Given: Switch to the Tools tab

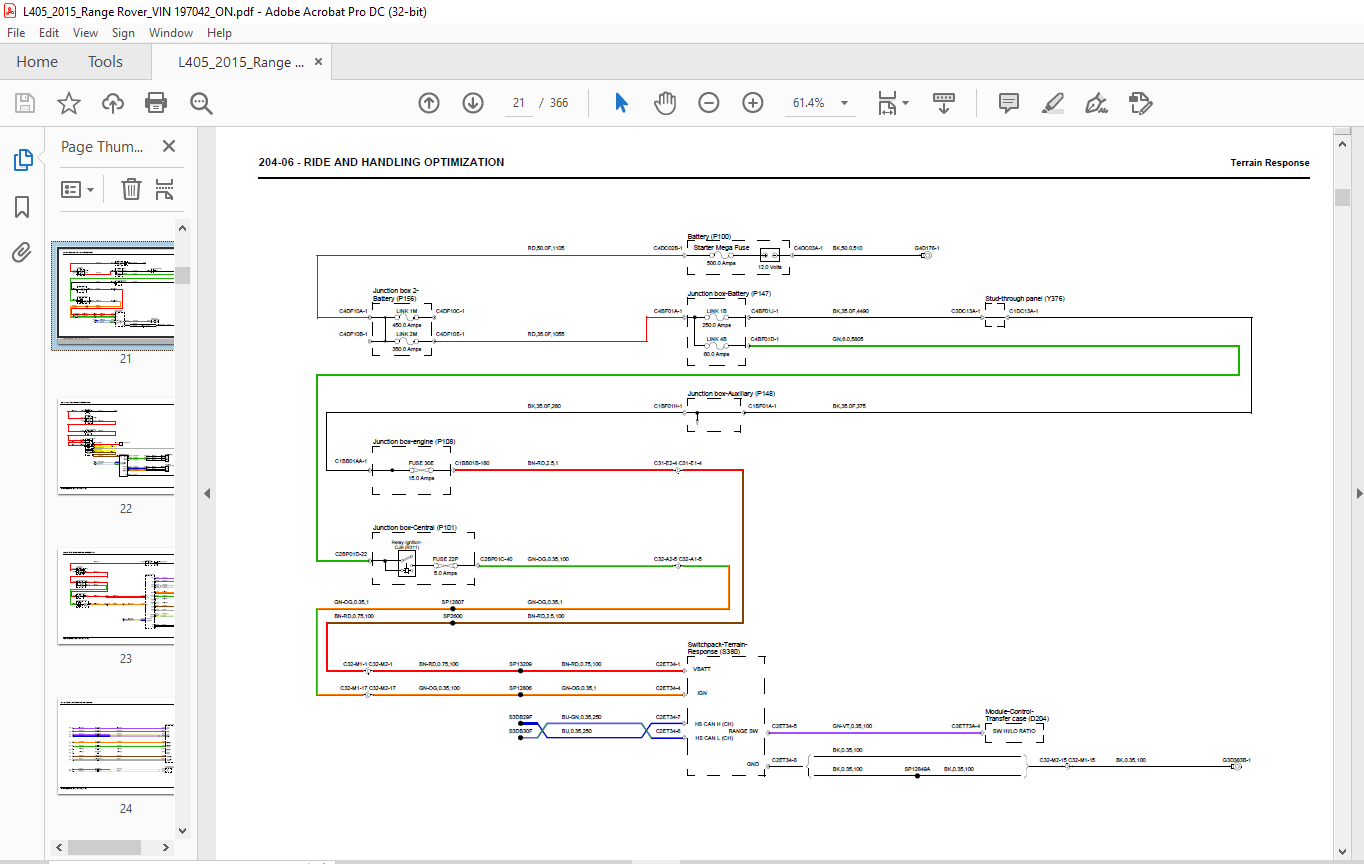Looking at the screenshot, I should [105, 62].
